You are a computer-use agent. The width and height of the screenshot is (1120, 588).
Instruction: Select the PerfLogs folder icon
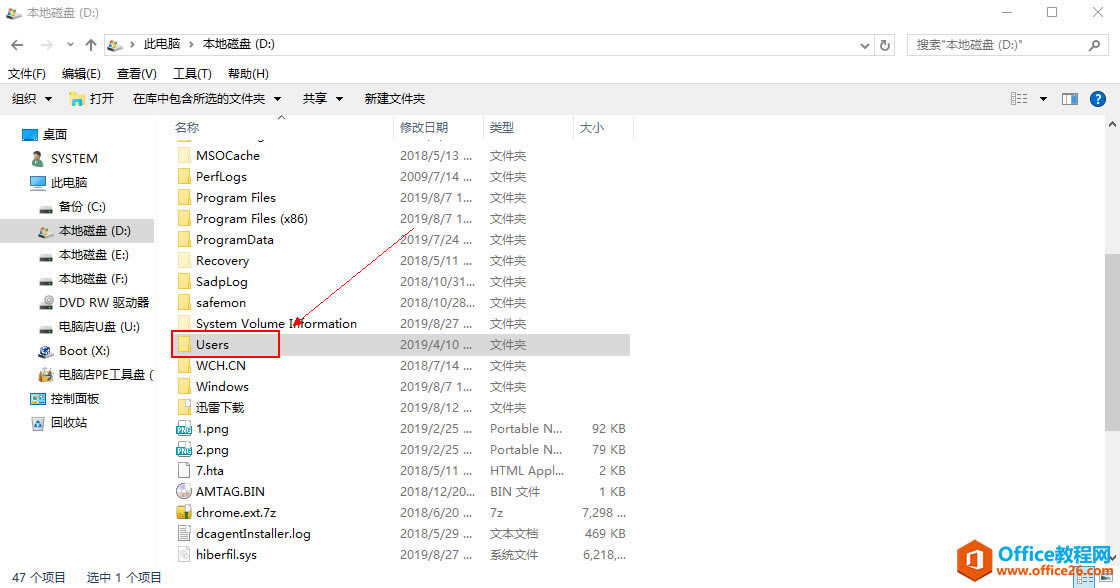184,176
